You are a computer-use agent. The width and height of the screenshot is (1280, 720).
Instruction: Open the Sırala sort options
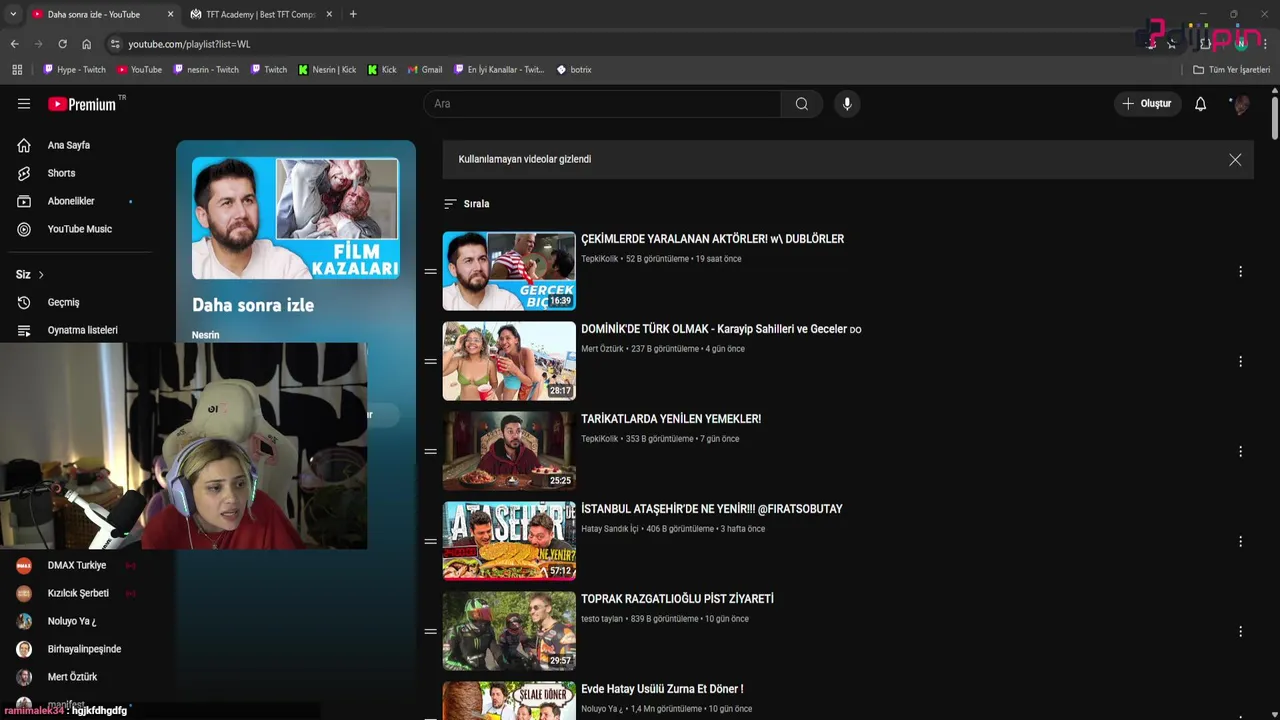click(x=467, y=204)
